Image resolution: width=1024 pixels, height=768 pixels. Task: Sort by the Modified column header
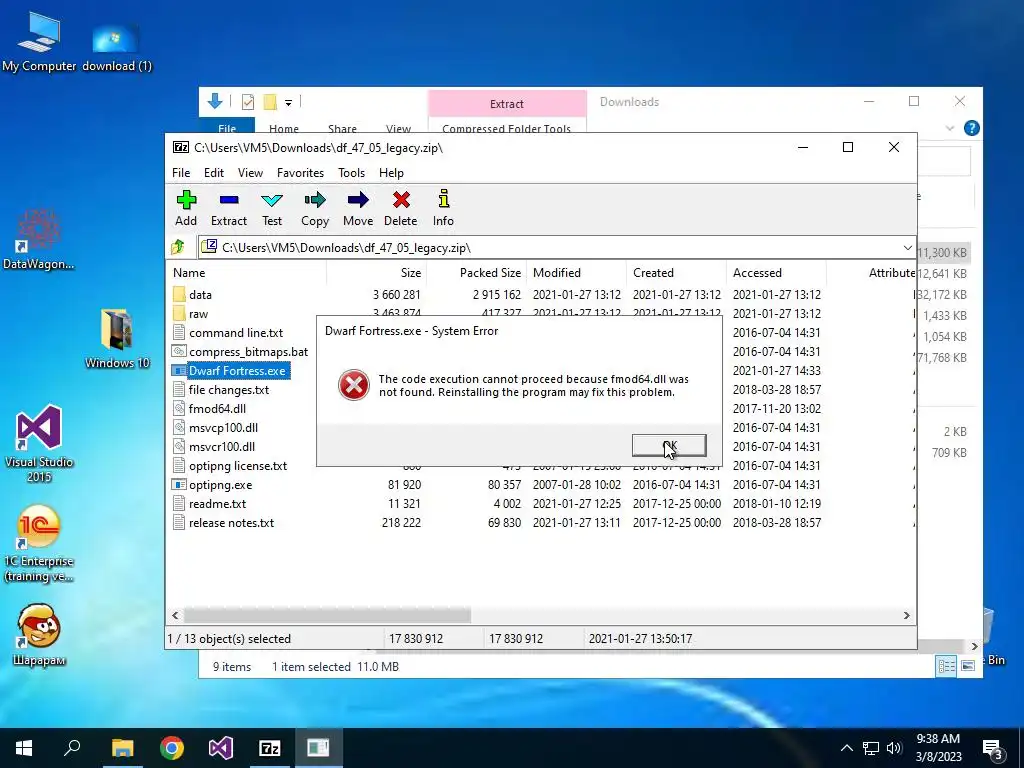tap(577, 273)
